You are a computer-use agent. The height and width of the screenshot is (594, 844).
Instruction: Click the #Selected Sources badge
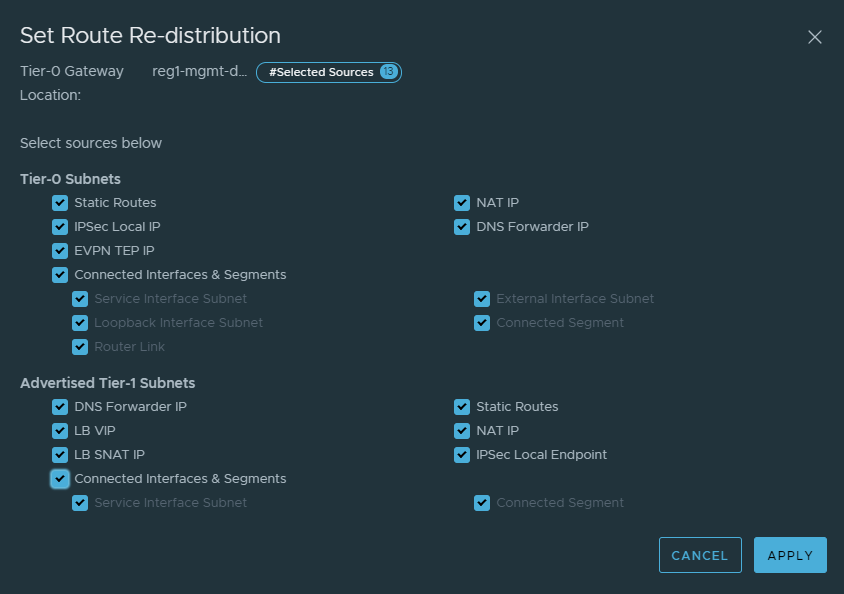(x=329, y=72)
